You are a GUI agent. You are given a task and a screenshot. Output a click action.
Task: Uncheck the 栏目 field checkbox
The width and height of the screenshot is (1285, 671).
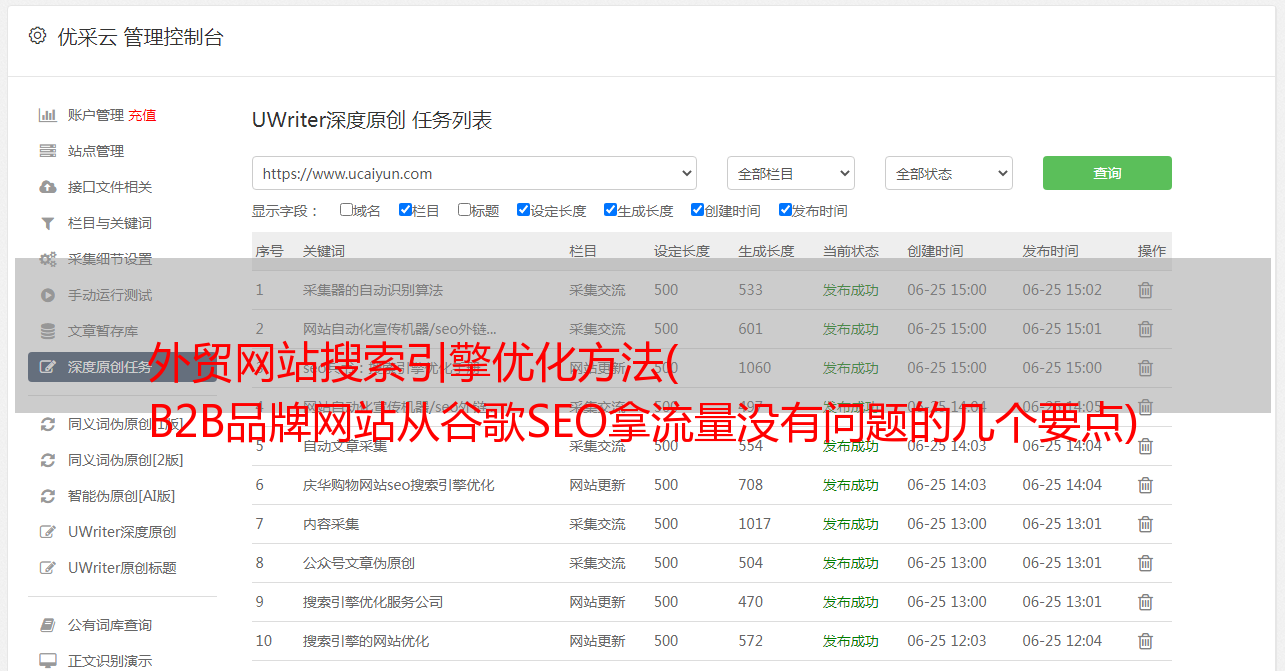405,210
